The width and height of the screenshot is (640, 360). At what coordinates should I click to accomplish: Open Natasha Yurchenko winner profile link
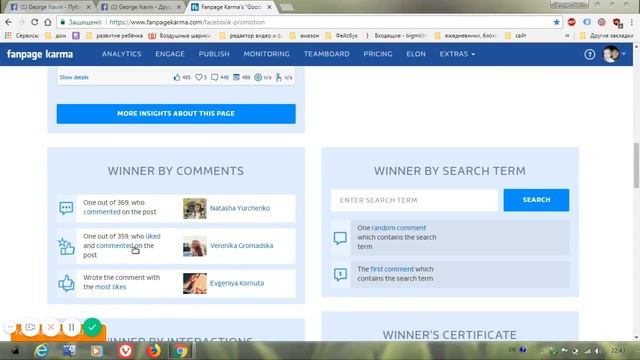click(240, 208)
